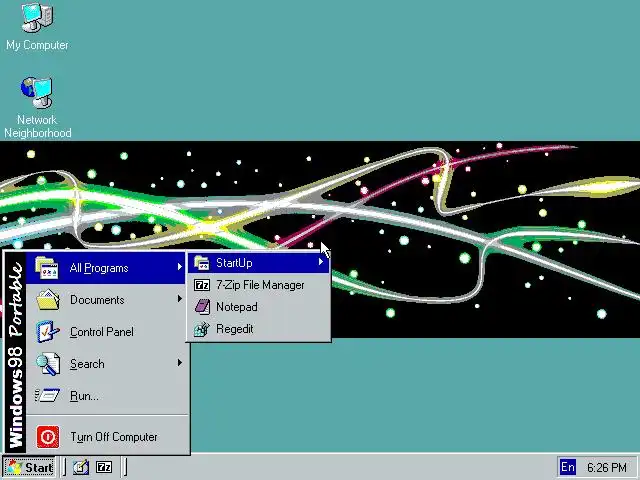Click the 7-Zip File Manager submenu icon
The height and width of the screenshot is (480, 640).
(202, 285)
